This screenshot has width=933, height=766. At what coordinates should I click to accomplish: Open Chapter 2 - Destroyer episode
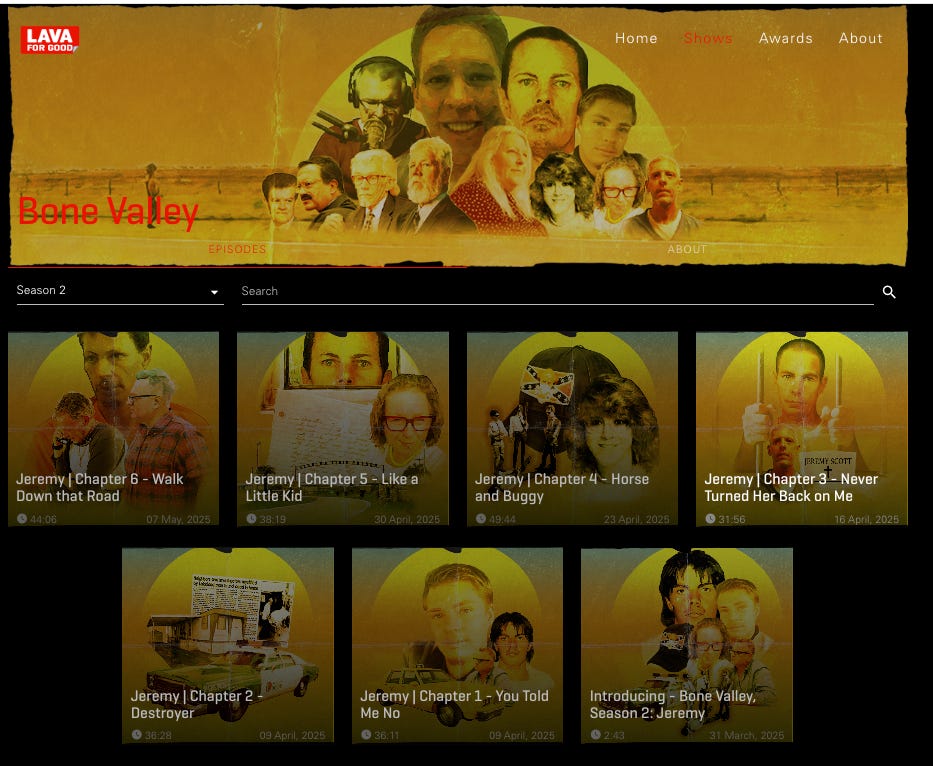click(x=196, y=704)
